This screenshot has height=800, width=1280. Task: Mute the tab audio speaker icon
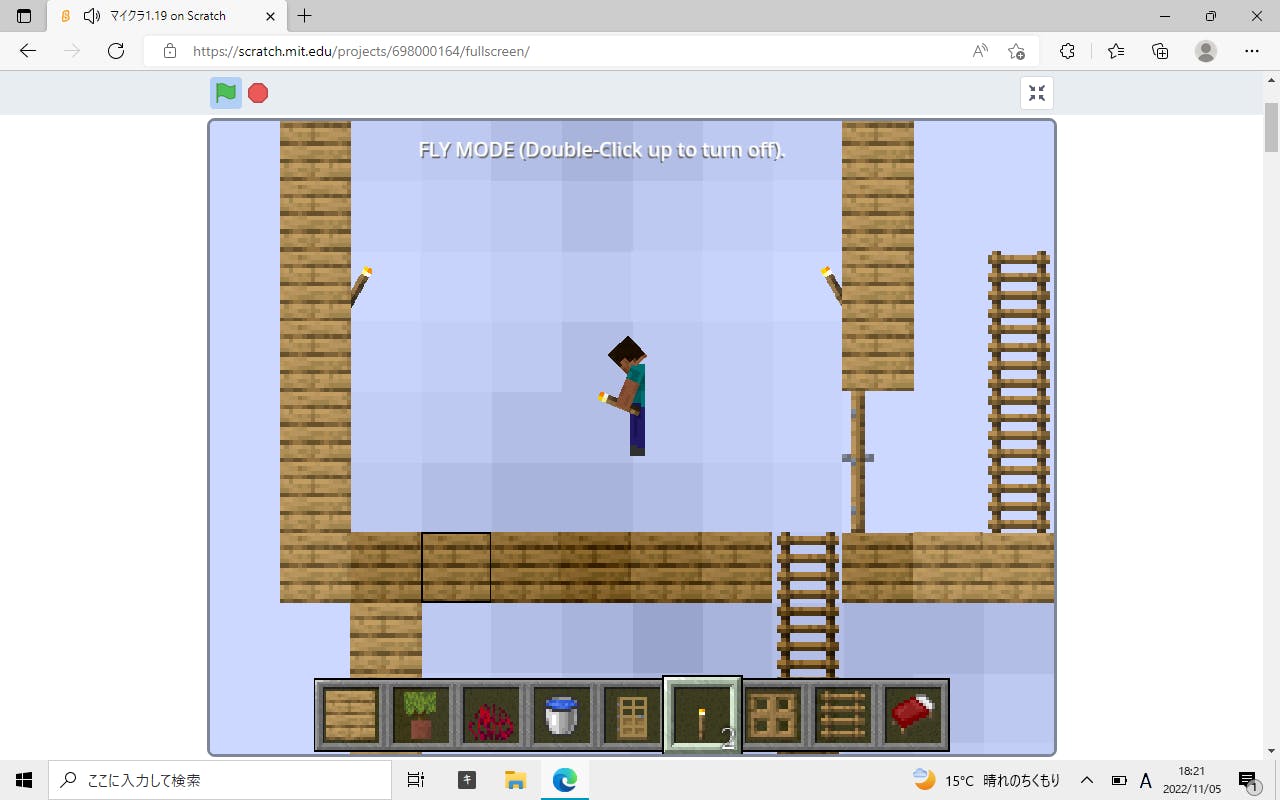(x=92, y=16)
